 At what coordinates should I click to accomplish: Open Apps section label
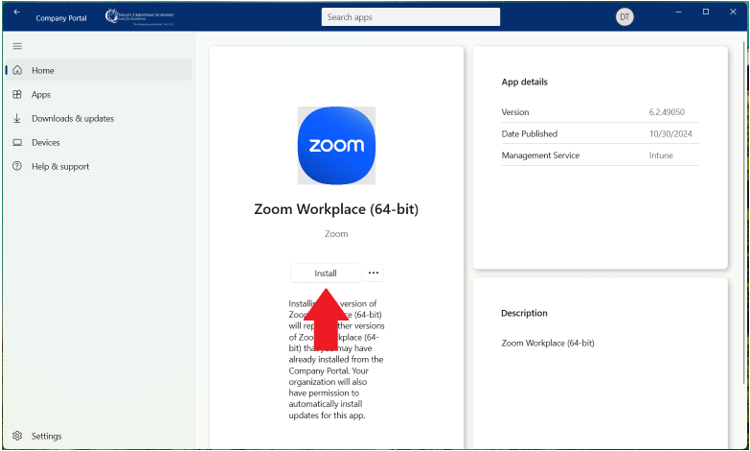click(x=41, y=95)
